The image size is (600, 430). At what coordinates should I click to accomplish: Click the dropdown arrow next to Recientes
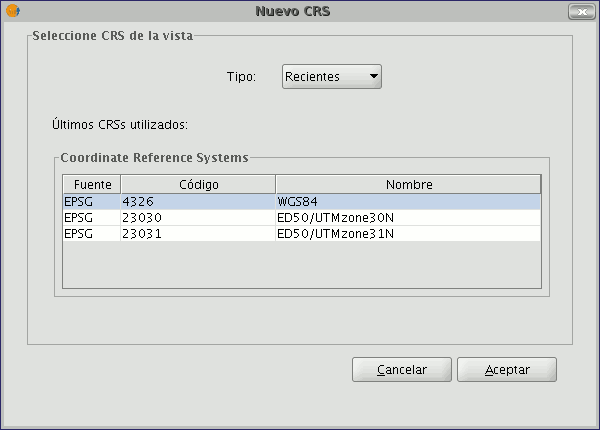coord(374,76)
